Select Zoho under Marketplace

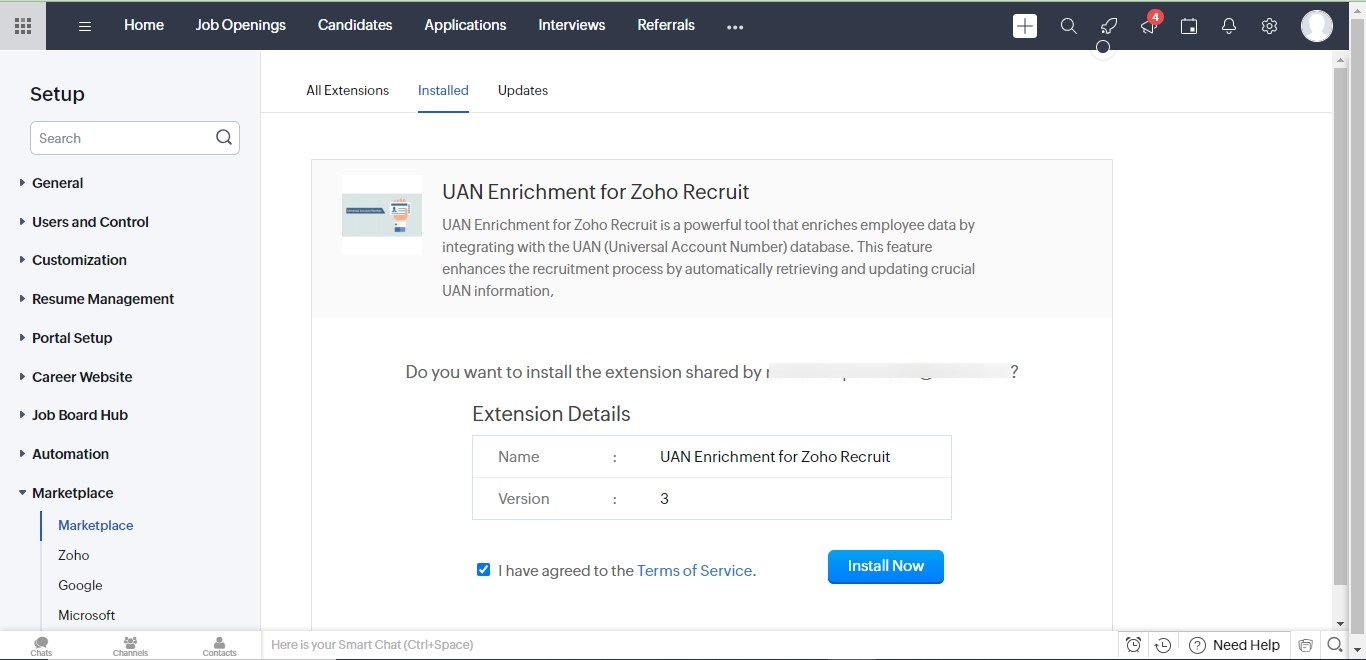[x=74, y=555]
